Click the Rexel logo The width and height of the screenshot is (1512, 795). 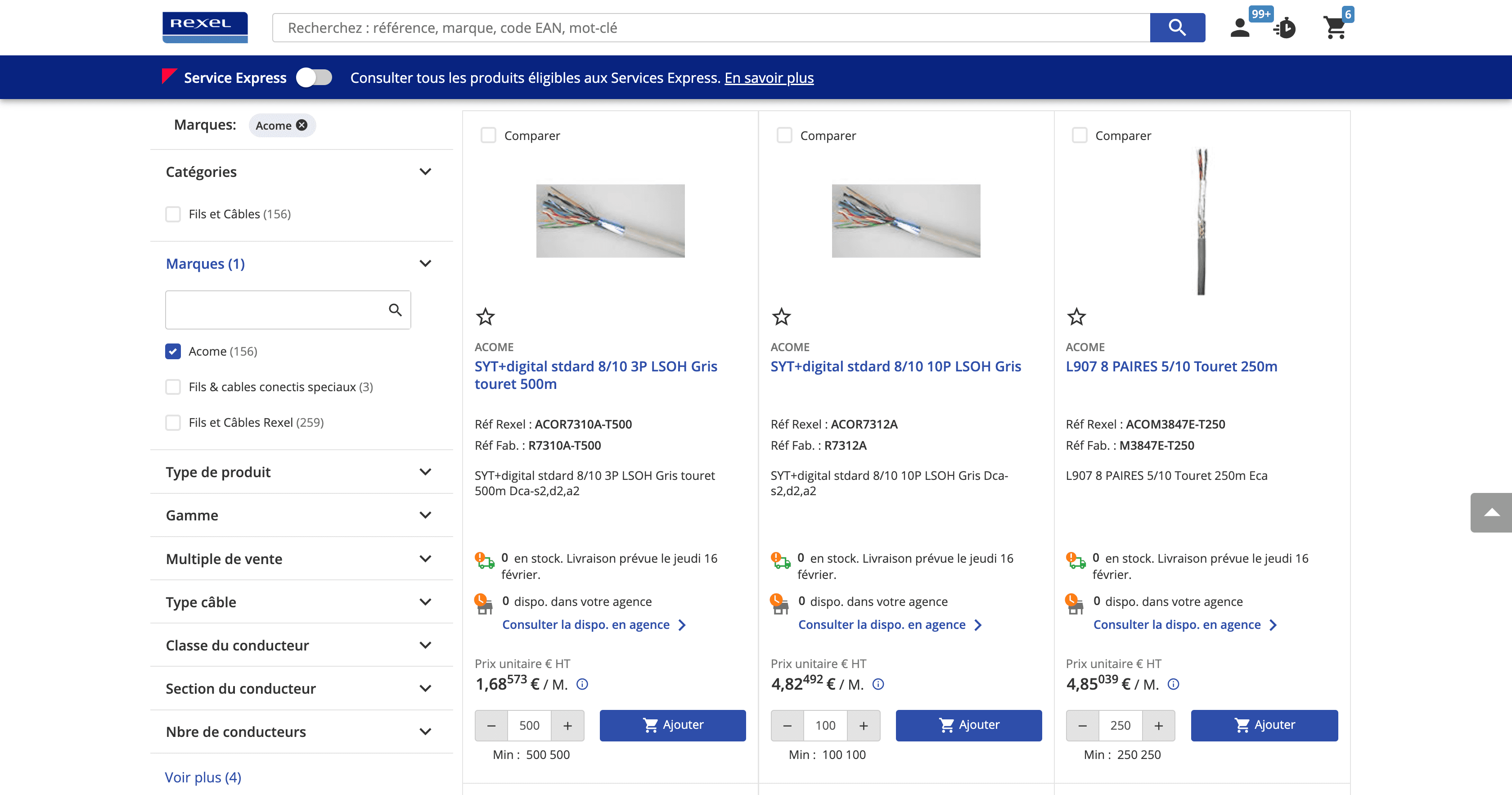205,27
